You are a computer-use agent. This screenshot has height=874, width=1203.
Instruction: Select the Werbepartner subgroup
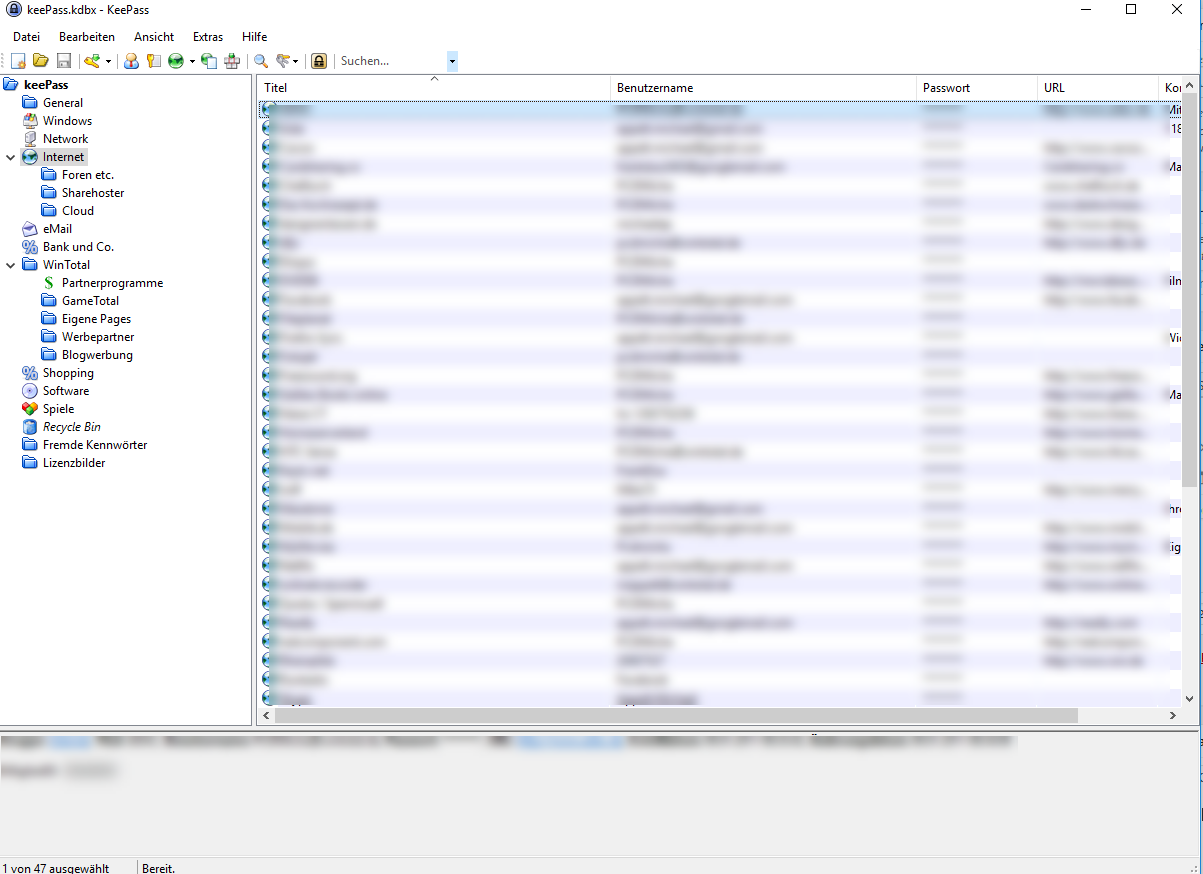[98, 337]
